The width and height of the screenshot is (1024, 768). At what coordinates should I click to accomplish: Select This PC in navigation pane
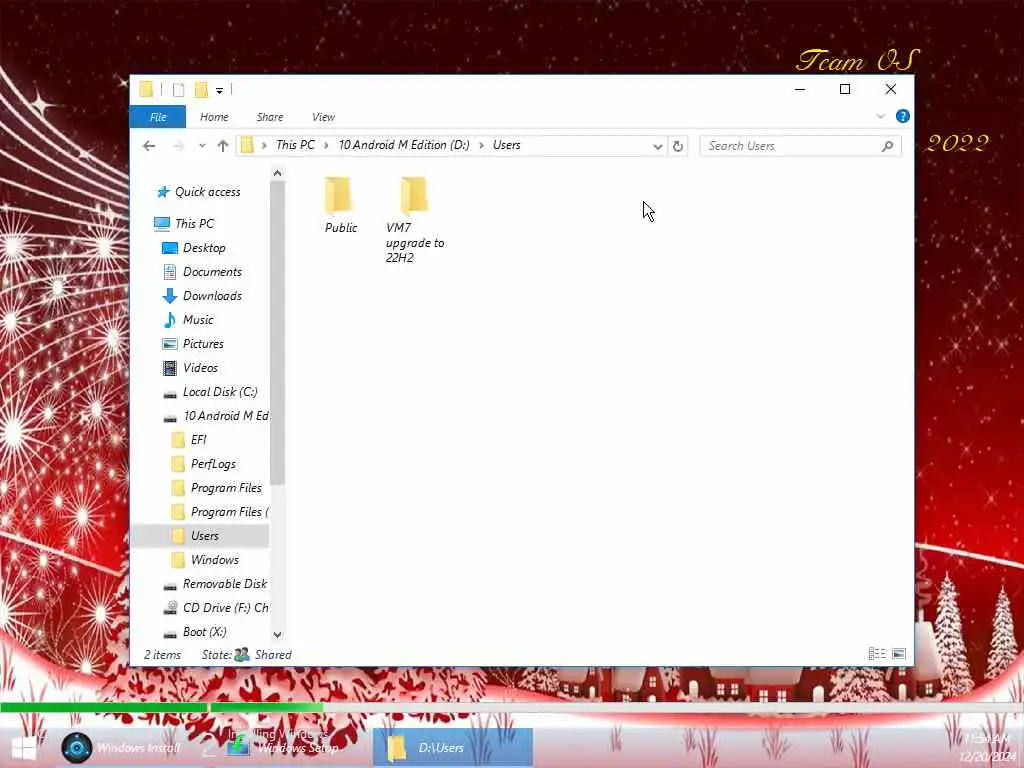pos(184,223)
